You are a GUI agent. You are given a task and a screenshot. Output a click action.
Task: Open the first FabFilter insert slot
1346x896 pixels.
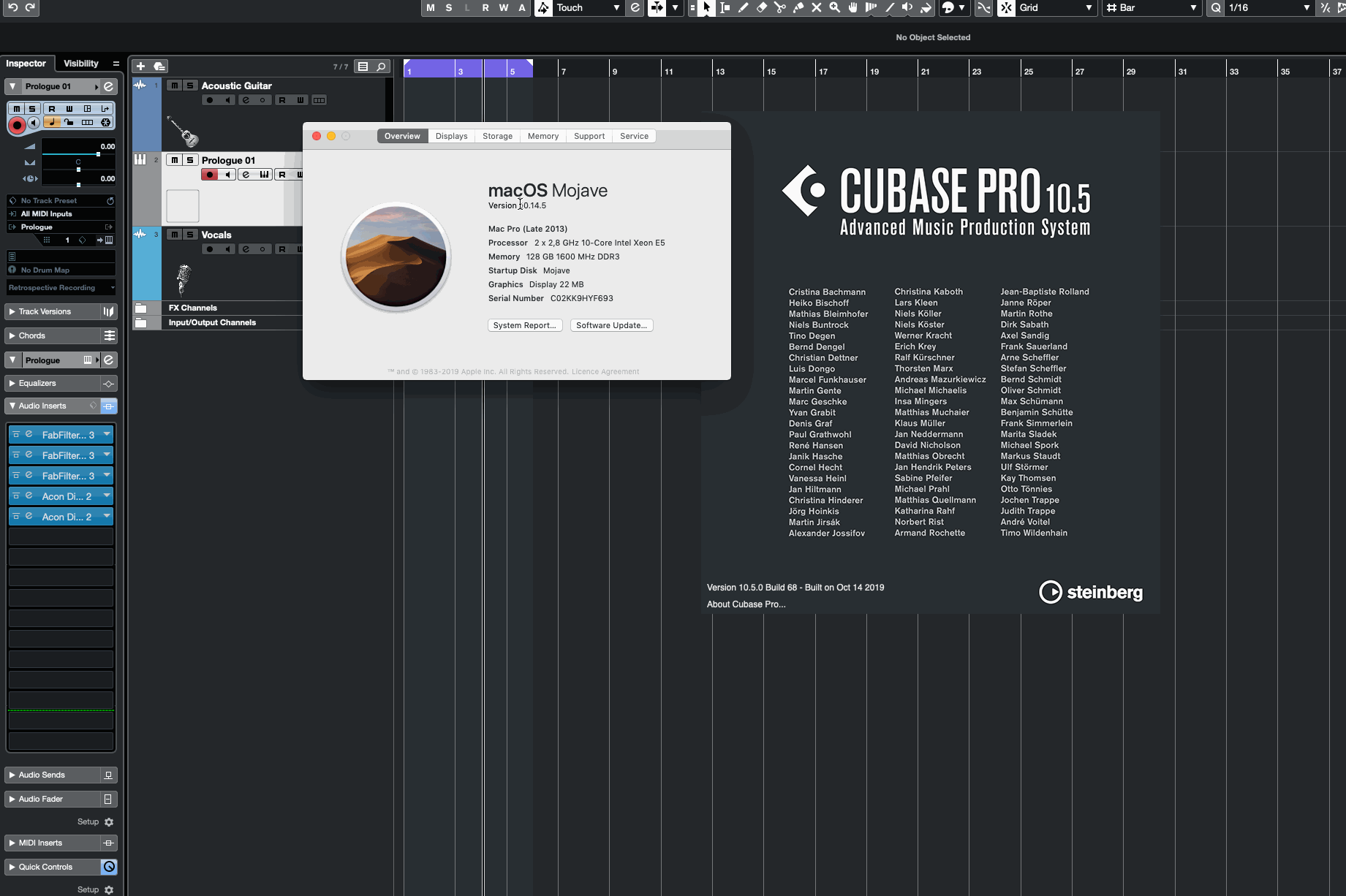click(61, 434)
